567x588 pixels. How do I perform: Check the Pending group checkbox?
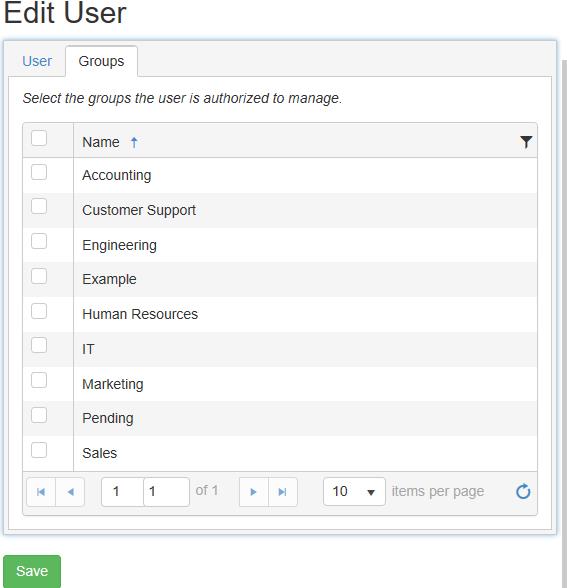click(x=39, y=415)
